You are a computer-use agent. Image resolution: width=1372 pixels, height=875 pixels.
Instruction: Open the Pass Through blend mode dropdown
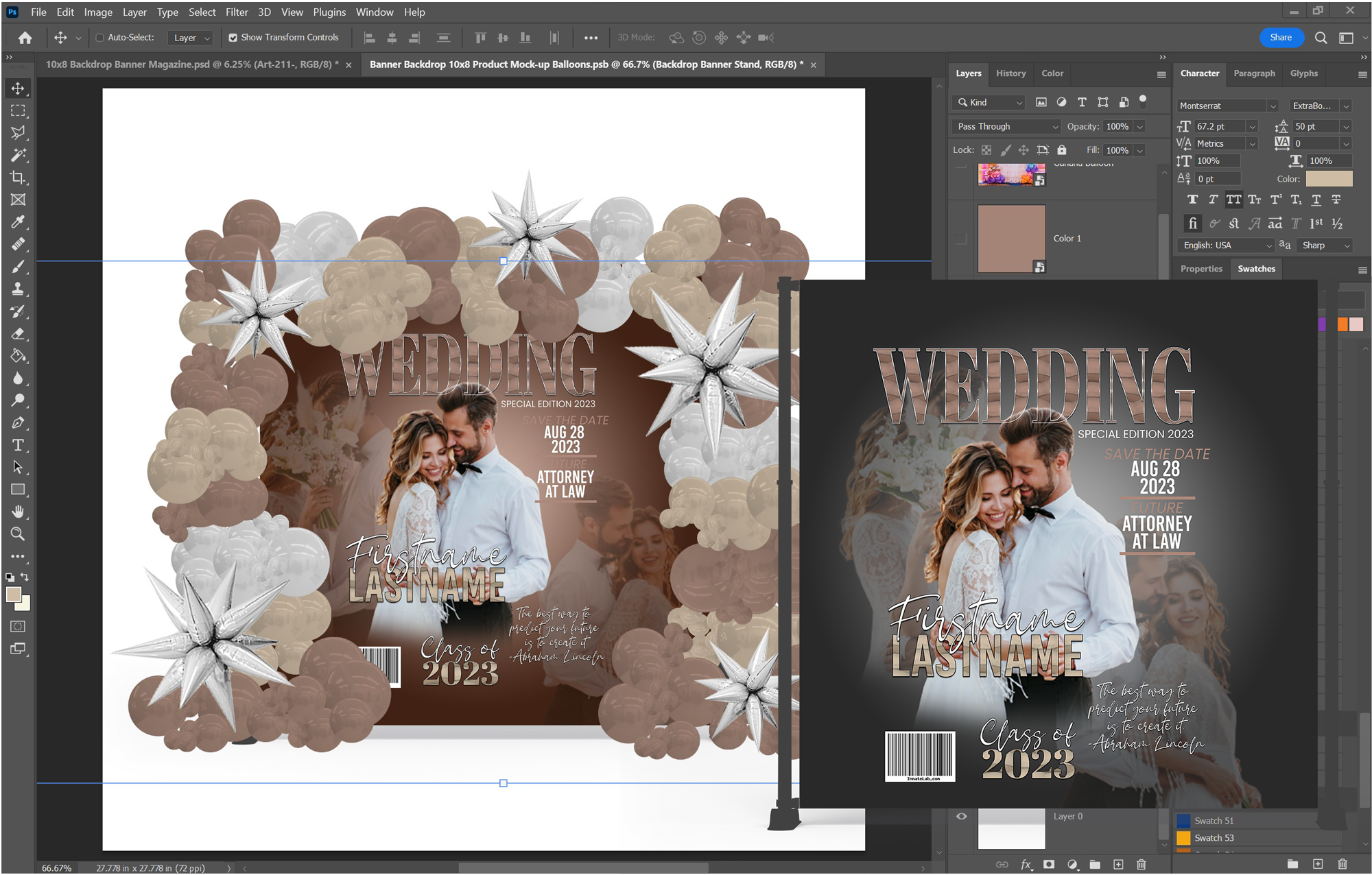point(1006,126)
